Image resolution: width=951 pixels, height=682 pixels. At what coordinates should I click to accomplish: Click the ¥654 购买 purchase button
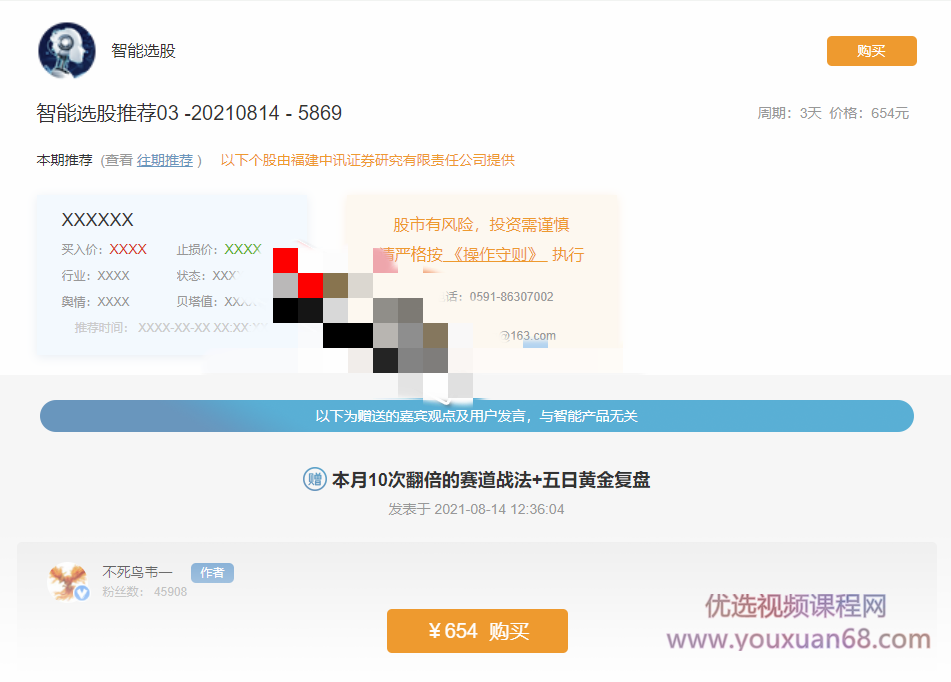pyautogui.click(x=477, y=631)
